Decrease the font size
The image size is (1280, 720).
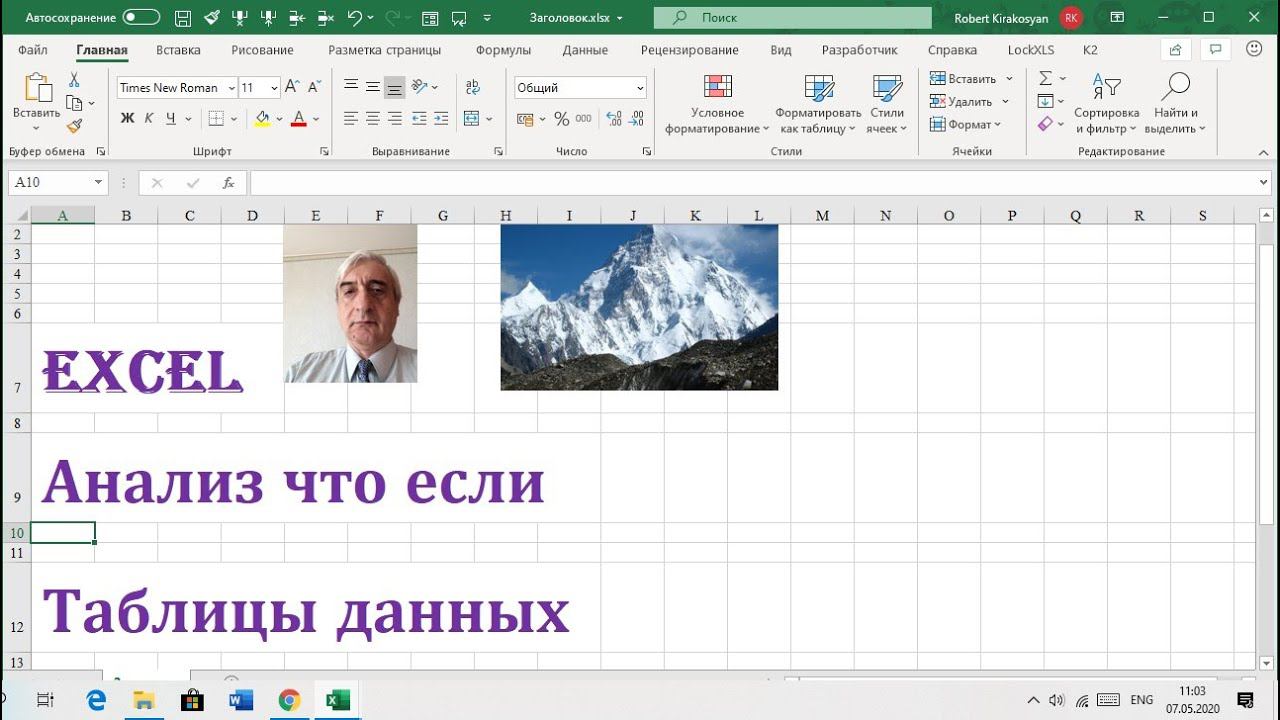tap(314, 88)
